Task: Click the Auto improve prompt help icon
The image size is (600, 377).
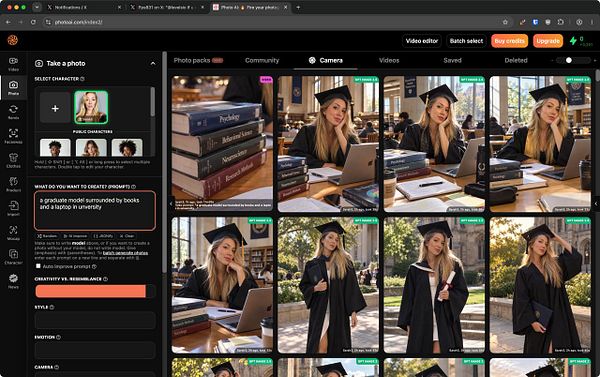Action: (94, 266)
